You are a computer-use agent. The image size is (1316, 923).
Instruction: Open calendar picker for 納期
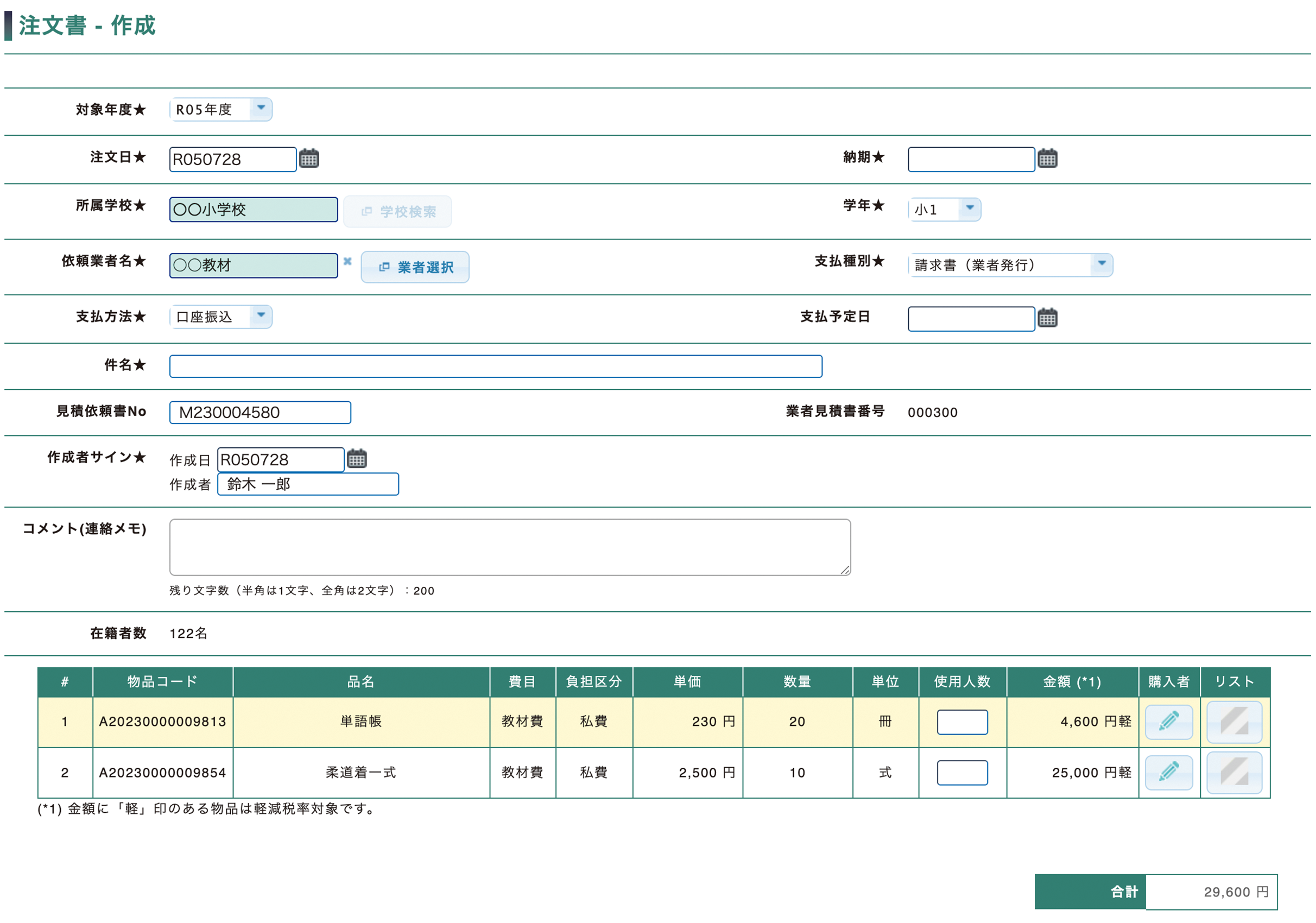coord(1047,159)
